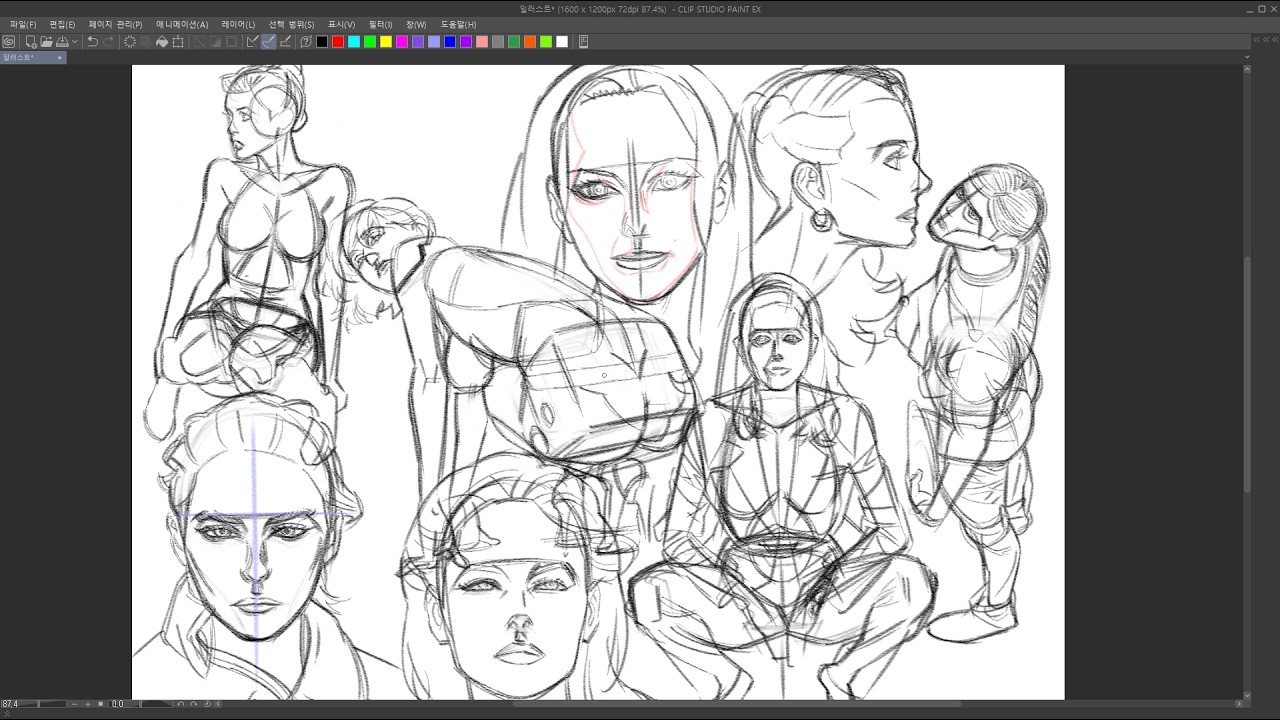Viewport: 1280px width, 720px height.
Task: Open the 창(W) menu
Action: [416, 24]
